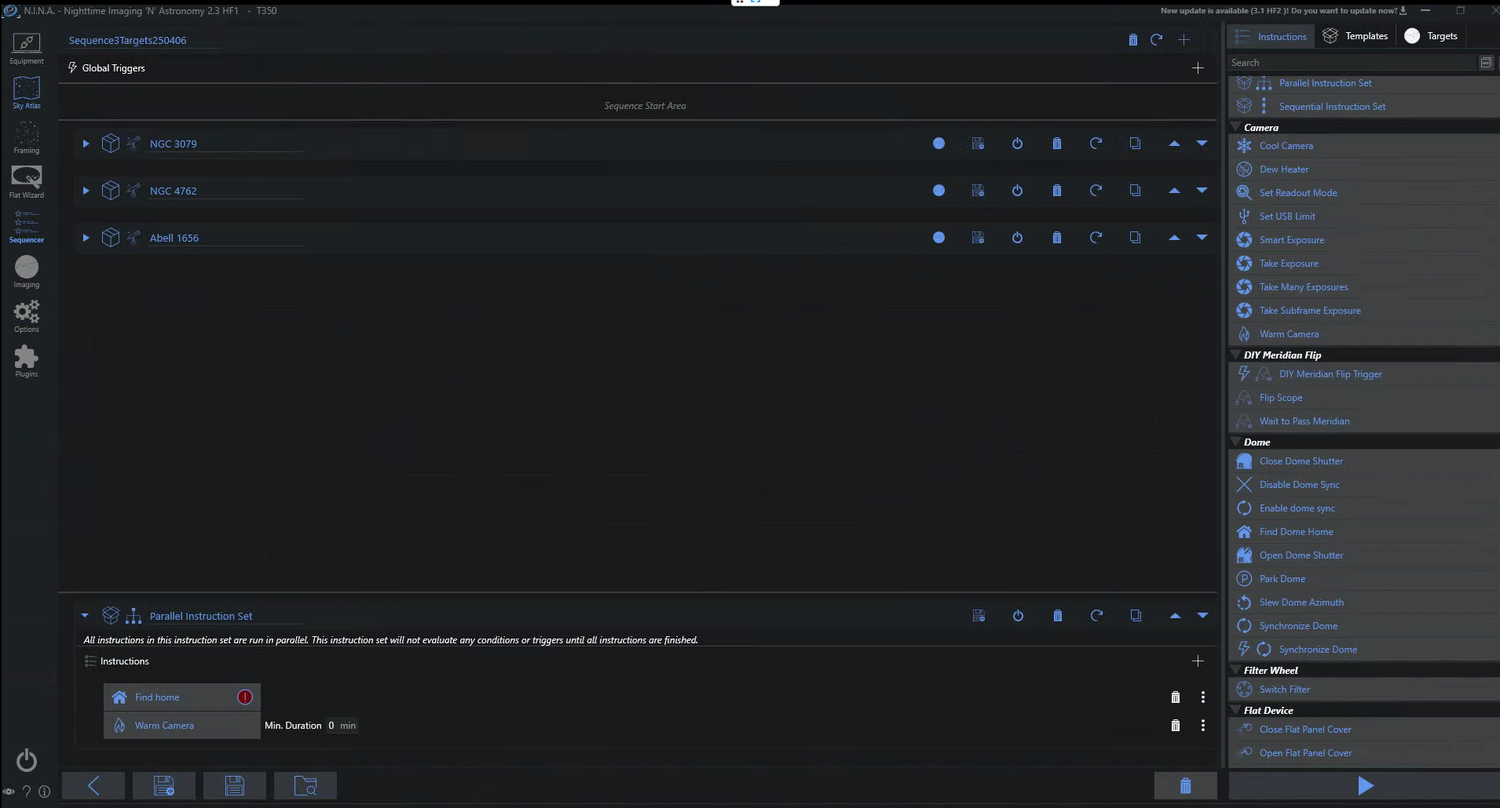Click the floppy-disk save icon on Abell 1656 row
The width and height of the screenshot is (1500, 808).
(x=978, y=237)
